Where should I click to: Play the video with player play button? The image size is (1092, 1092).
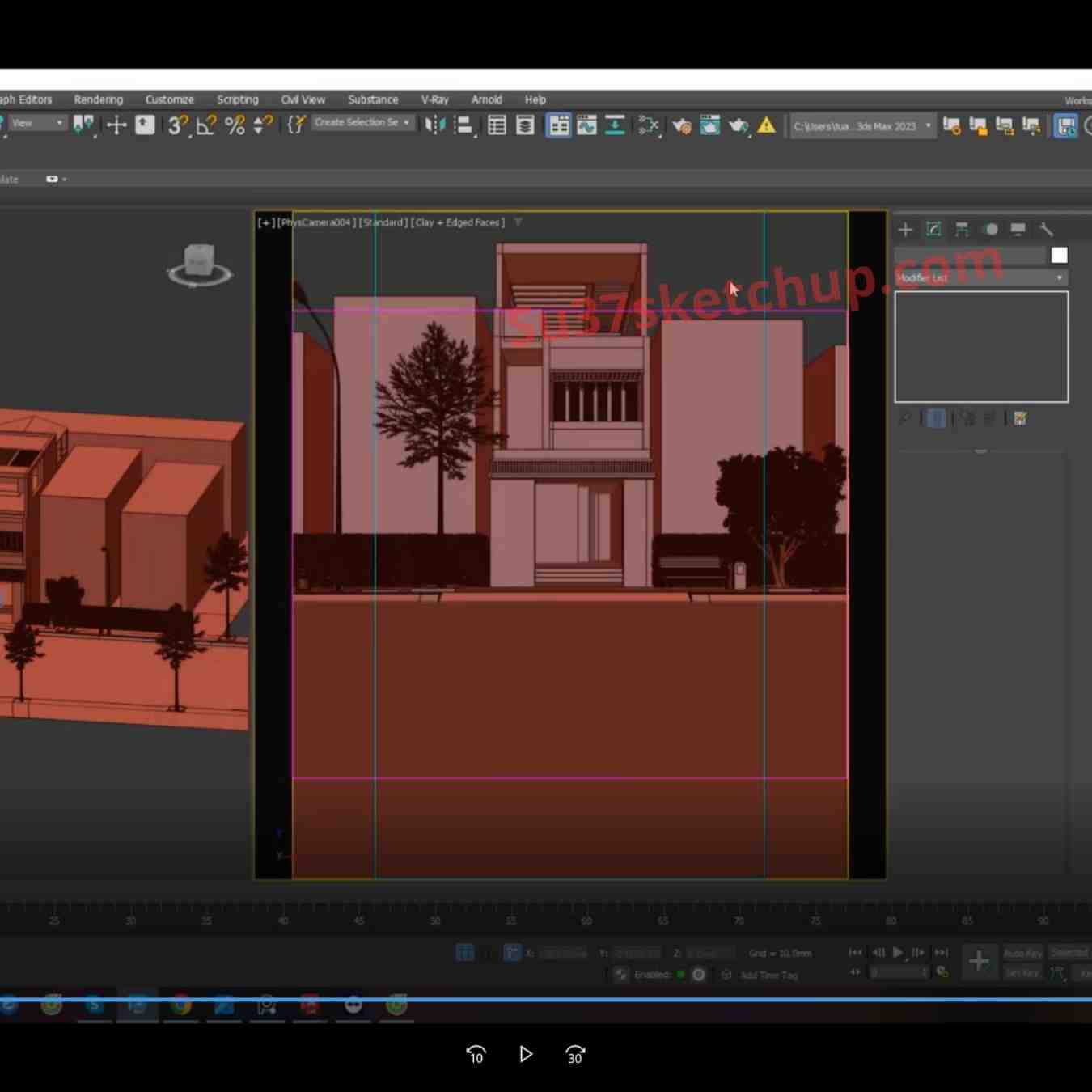(526, 1054)
